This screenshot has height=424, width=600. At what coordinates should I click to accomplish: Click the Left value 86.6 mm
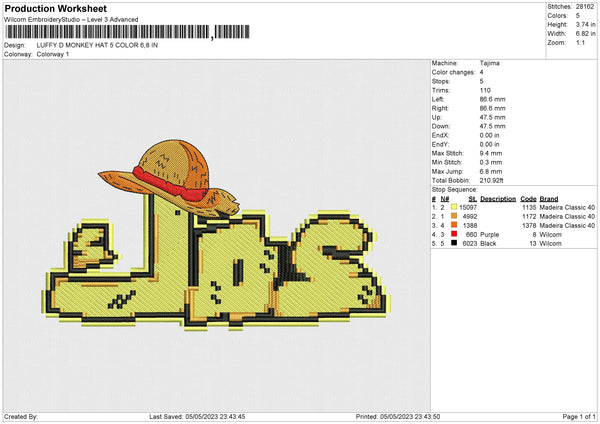tap(492, 99)
